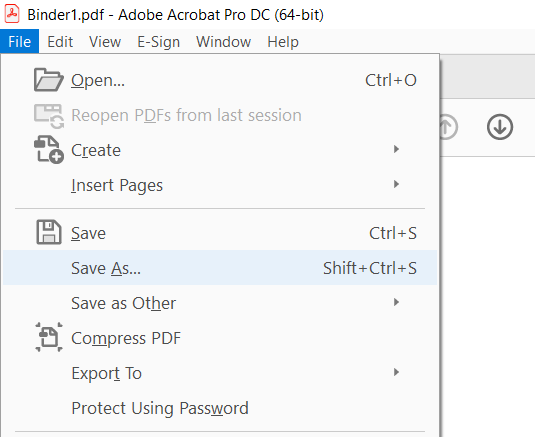The height and width of the screenshot is (437, 535).
Task: Open the Window menu
Action: click(x=223, y=42)
